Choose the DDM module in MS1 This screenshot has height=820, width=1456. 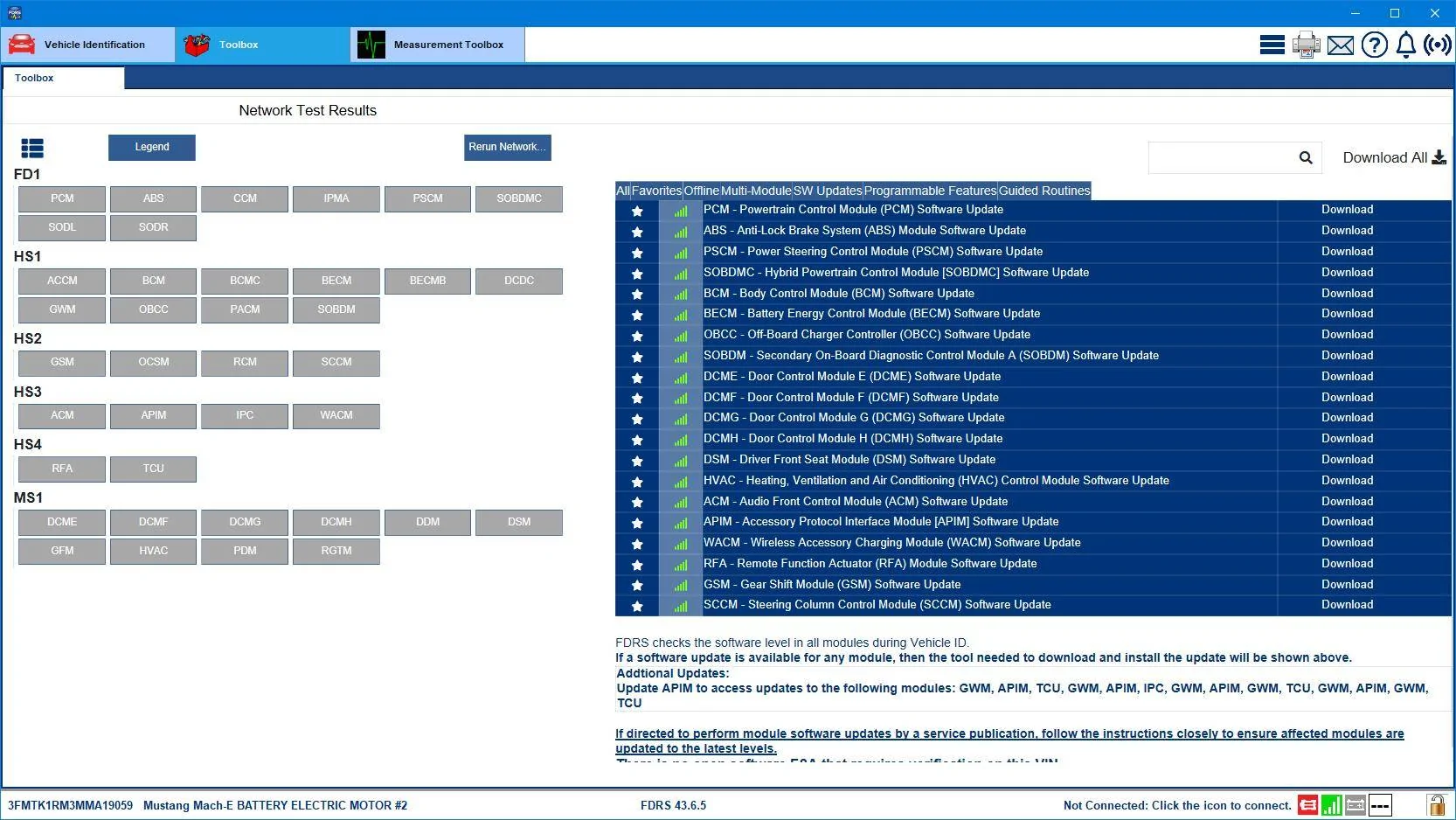click(427, 523)
